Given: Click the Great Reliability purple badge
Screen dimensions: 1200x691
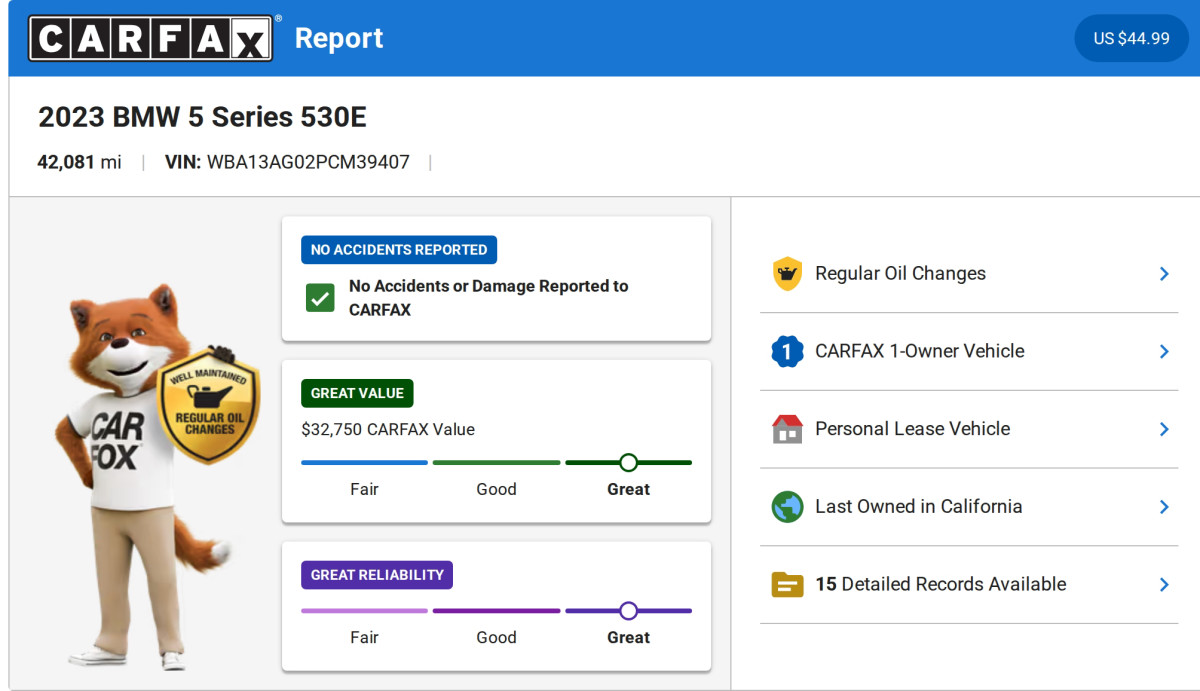Looking at the screenshot, I should click(377, 575).
